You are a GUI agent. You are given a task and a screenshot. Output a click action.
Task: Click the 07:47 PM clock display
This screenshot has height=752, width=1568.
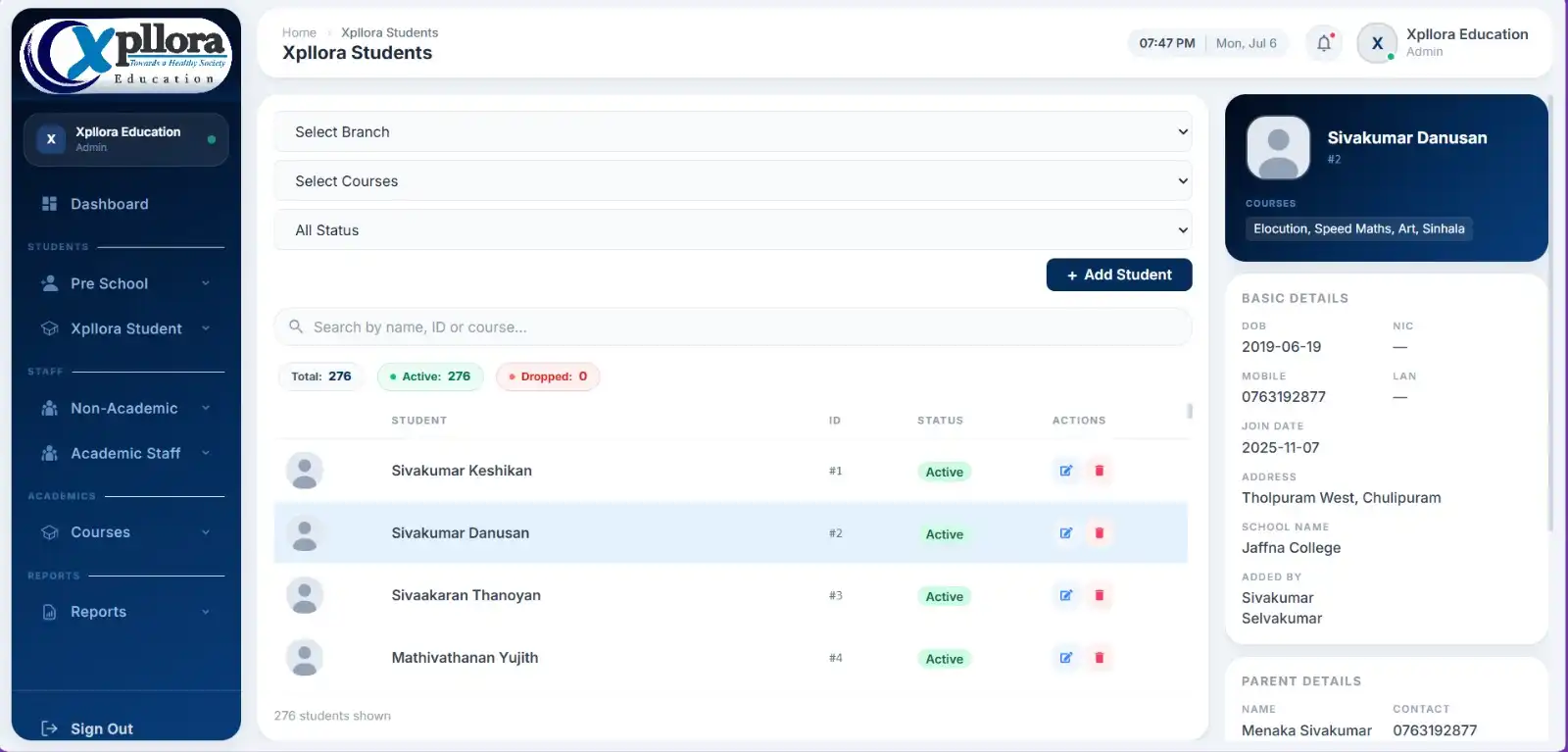1167,43
